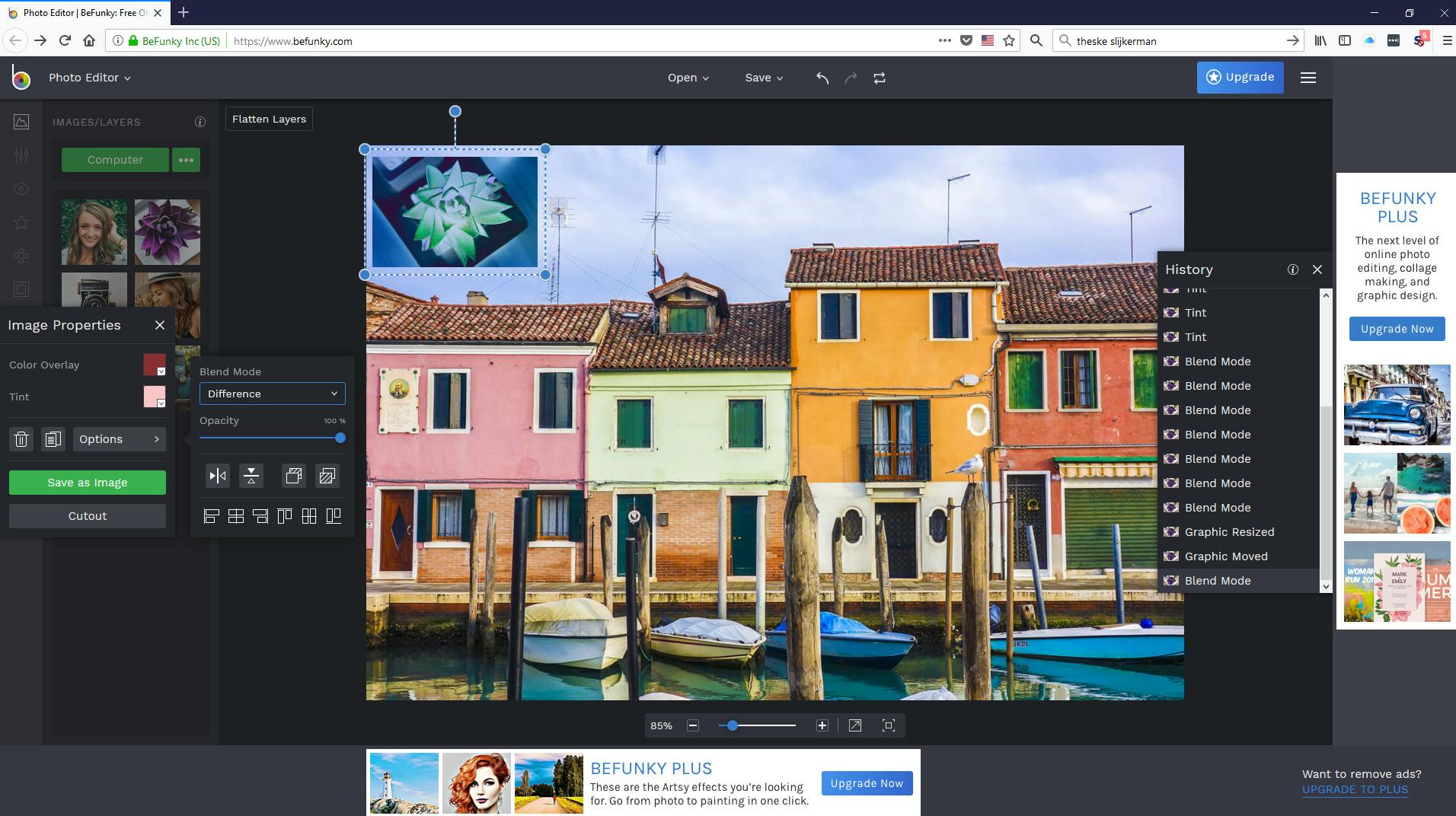Flip the layer horizontally
Screen dimensions: 1456x816
[x=218, y=477]
